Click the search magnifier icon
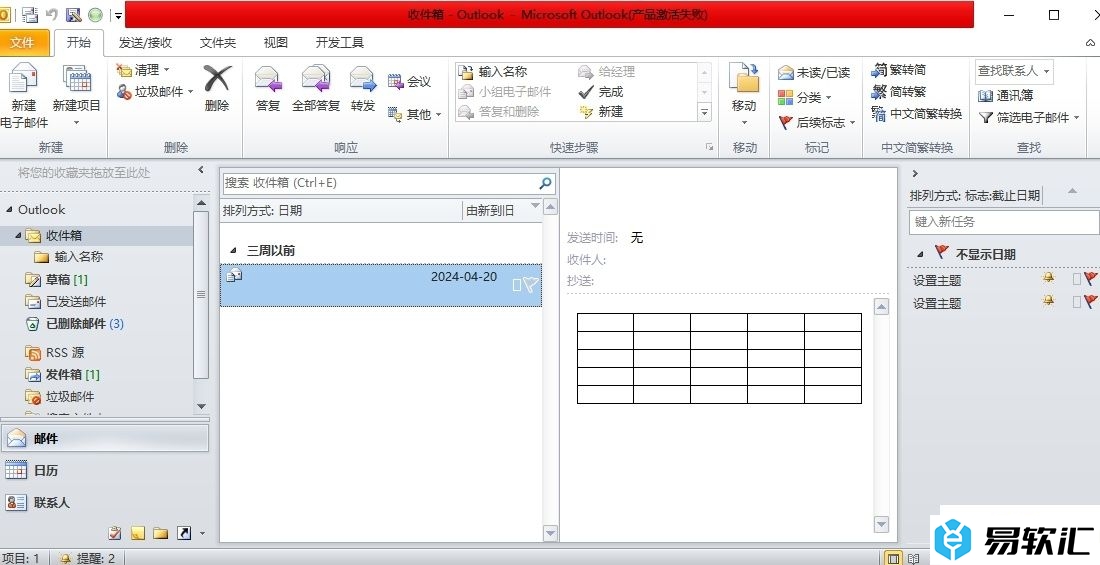Image resolution: width=1100 pixels, height=565 pixels. pos(545,182)
